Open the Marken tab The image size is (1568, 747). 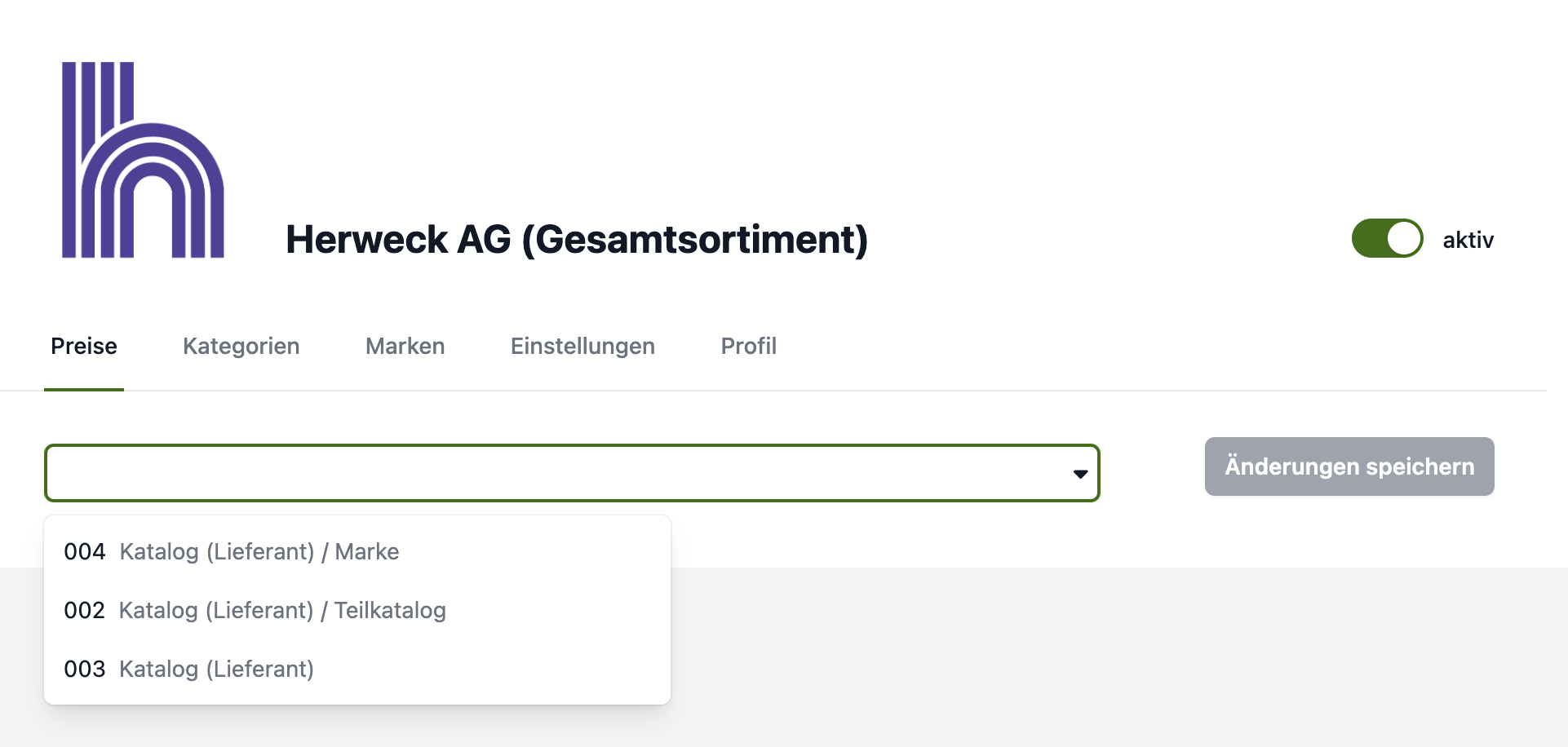pyautogui.click(x=405, y=346)
